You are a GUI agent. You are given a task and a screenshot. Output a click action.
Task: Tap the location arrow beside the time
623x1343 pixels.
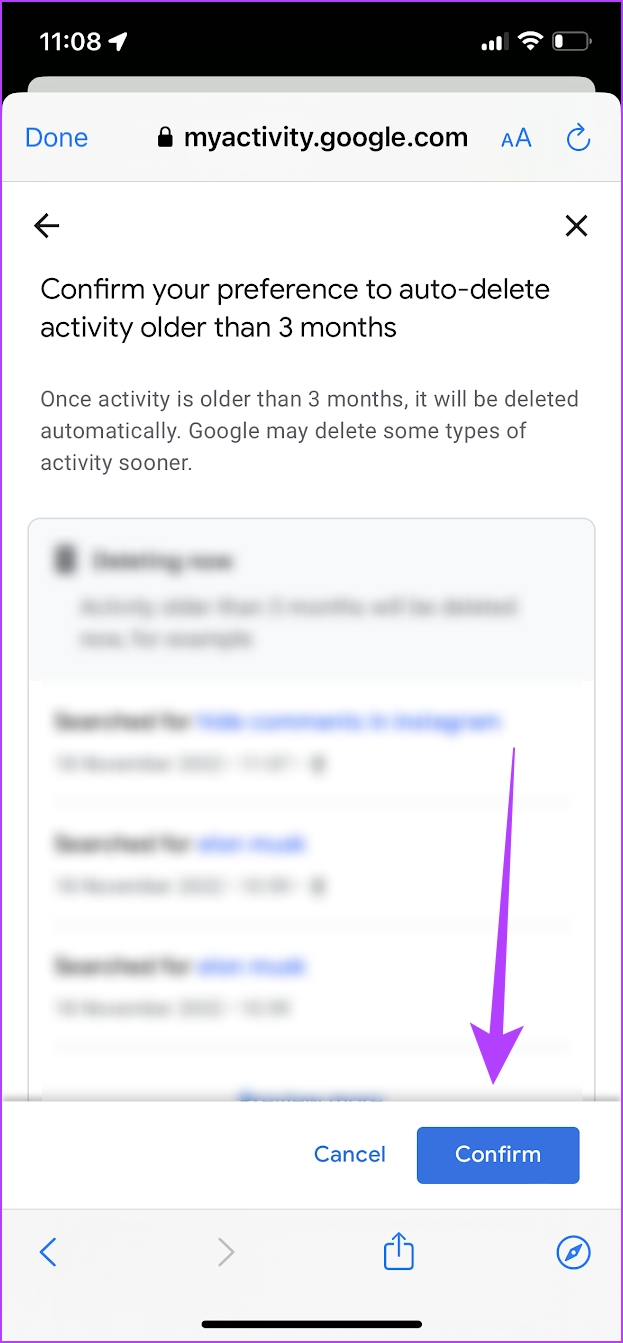tap(120, 42)
